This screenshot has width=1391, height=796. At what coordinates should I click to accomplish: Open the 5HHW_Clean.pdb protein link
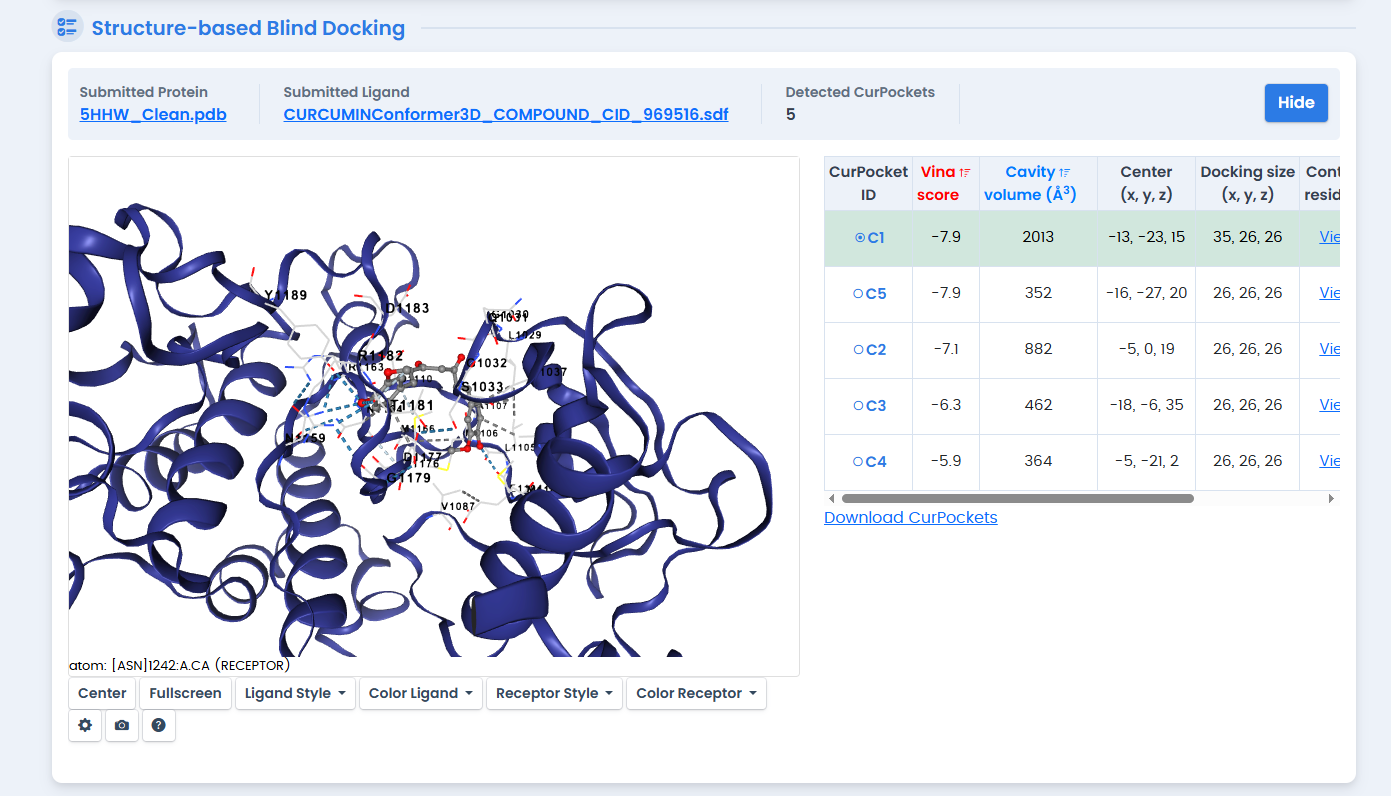pyautogui.click(x=153, y=115)
